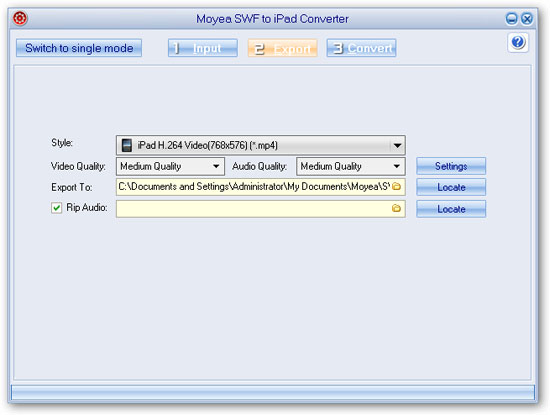Minimize the converter window
550x415 pixels.
[x=511, y=19]
